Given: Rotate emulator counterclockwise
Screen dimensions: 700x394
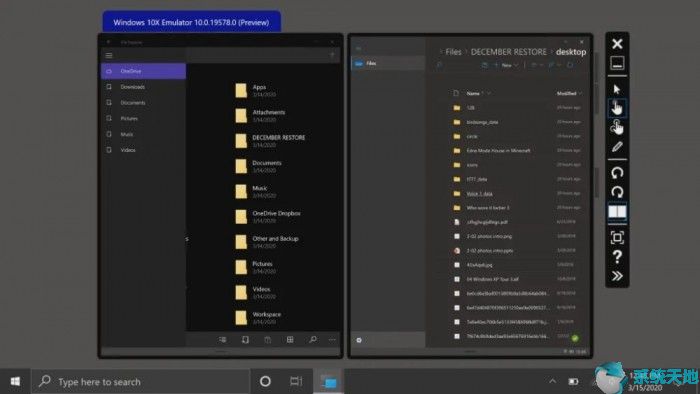Looking at the screenshot, I should tap(617, 173).
